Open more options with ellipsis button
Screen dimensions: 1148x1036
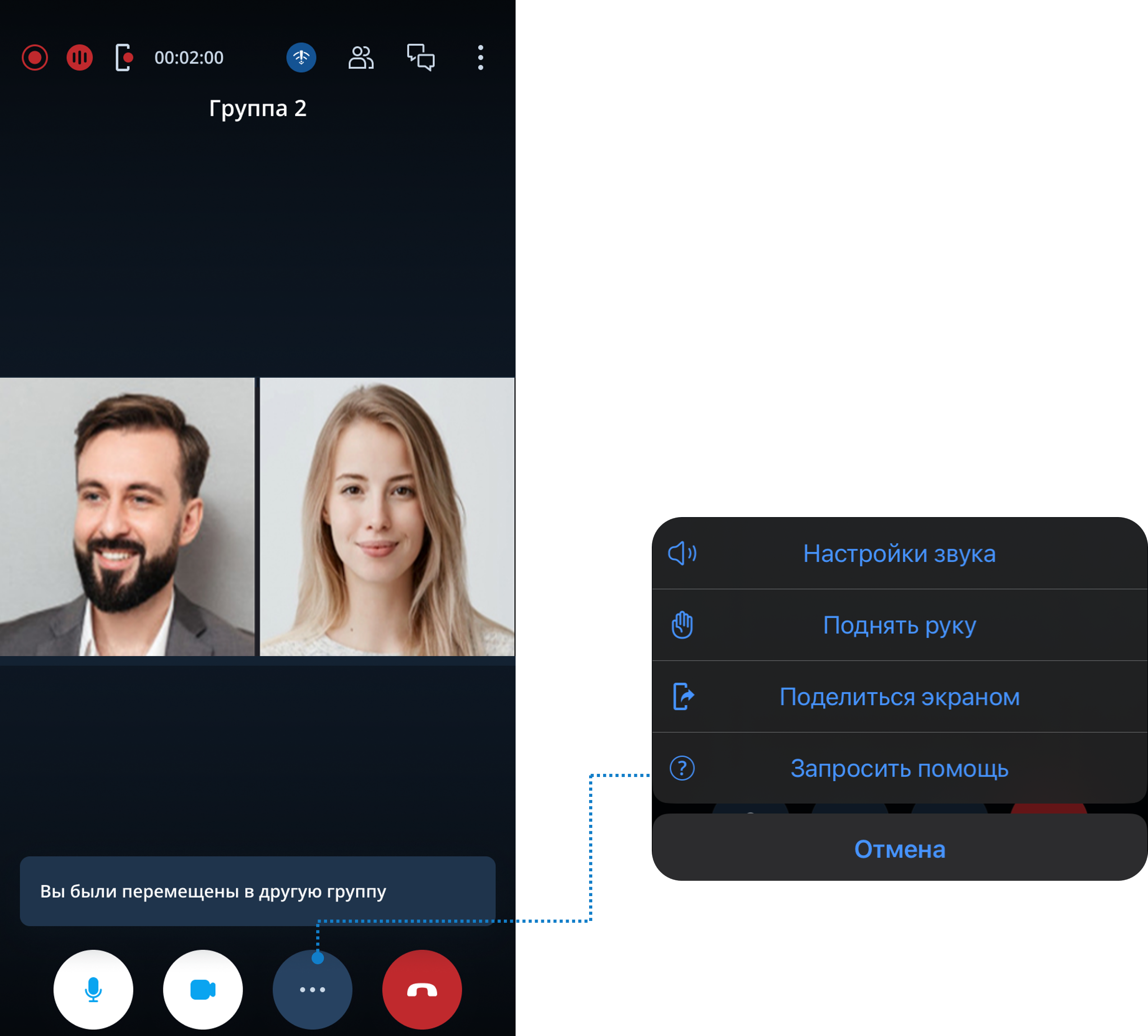pos(313,990)
